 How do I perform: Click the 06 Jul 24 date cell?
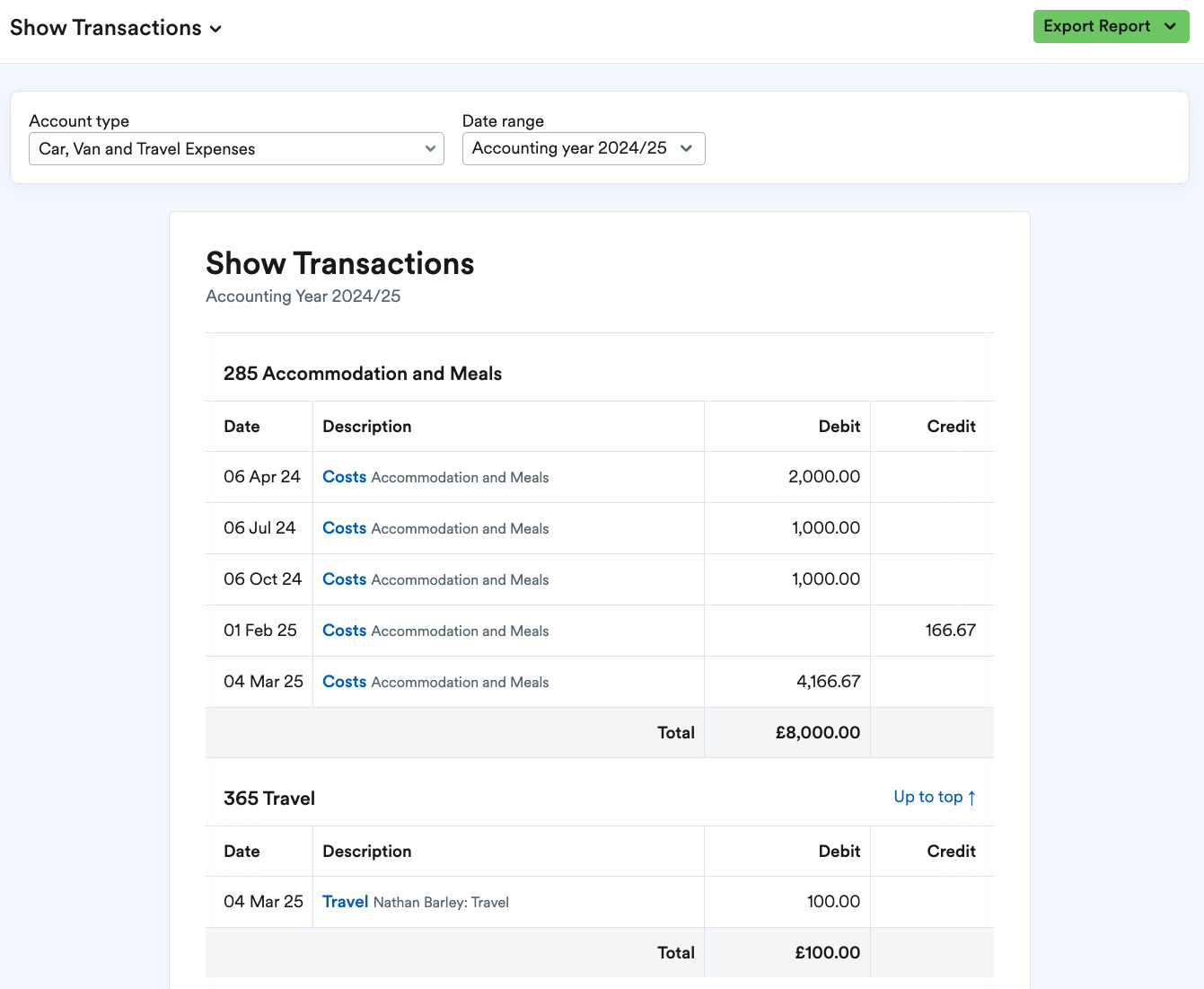point(259,528)
